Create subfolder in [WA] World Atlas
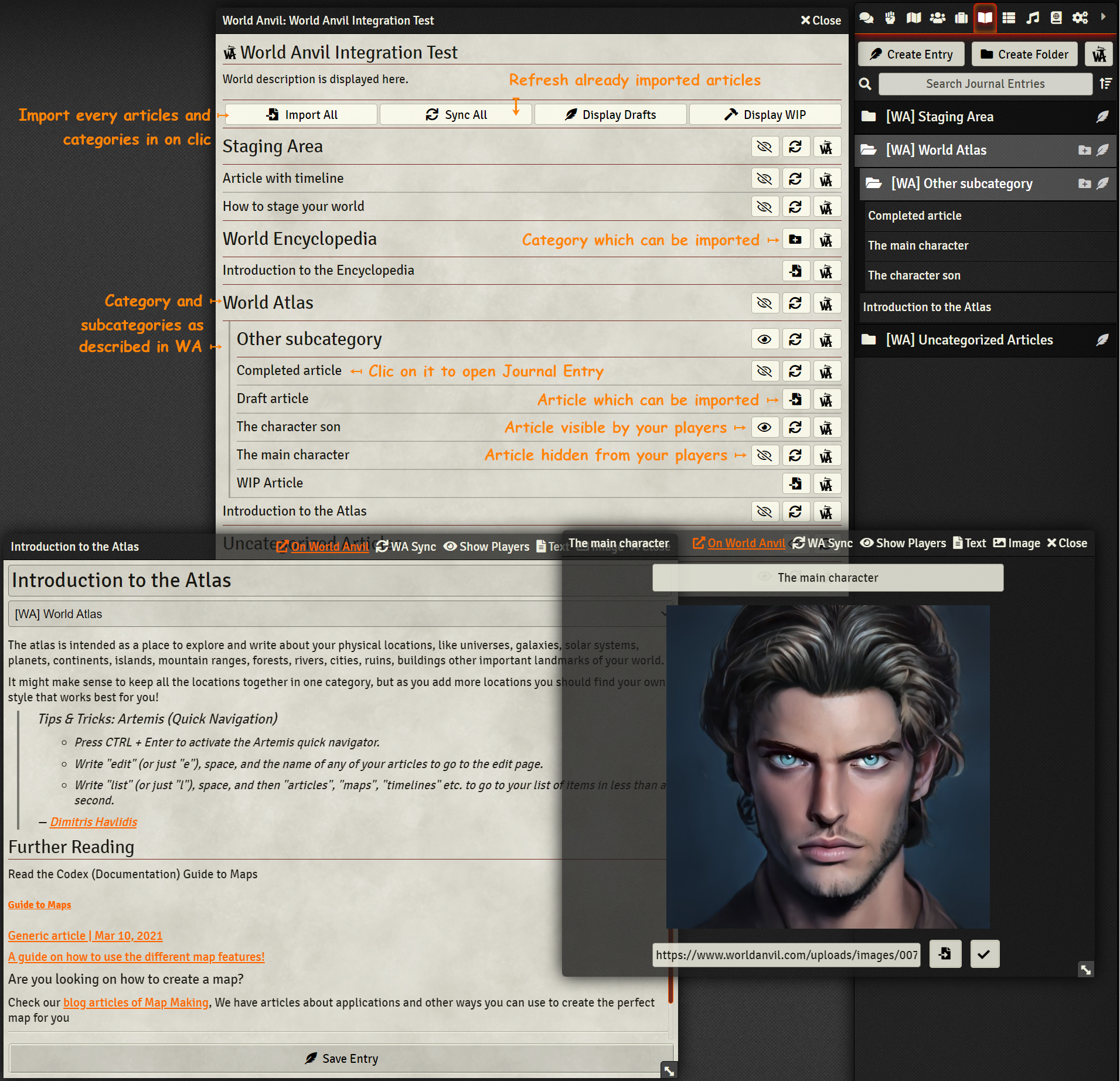1120x1081 pixels. [x=1084, y=150]
